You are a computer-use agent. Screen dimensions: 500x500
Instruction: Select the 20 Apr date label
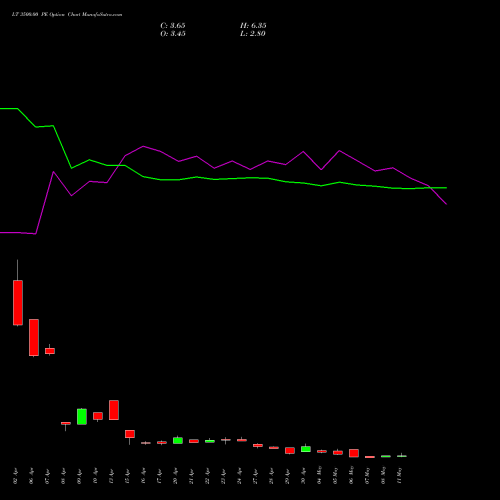point(175,476)
